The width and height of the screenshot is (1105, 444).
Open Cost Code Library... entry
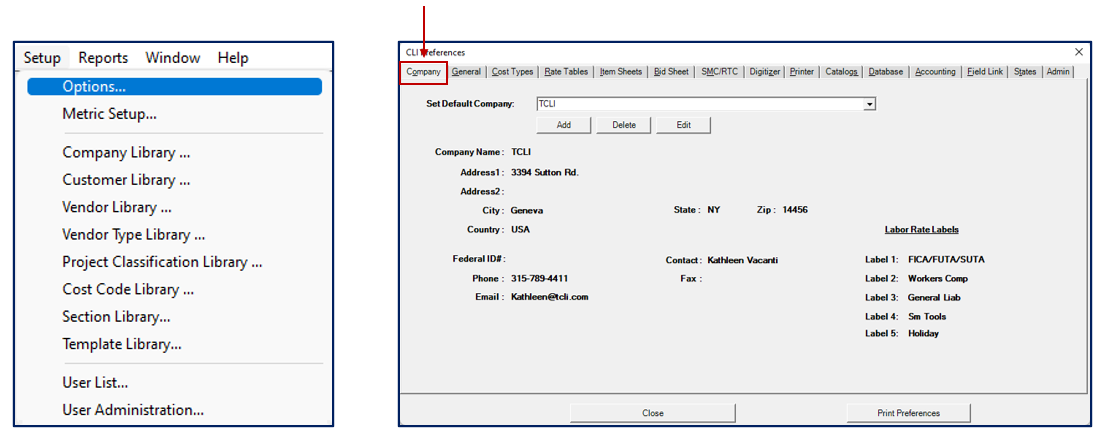click(128, 289)
